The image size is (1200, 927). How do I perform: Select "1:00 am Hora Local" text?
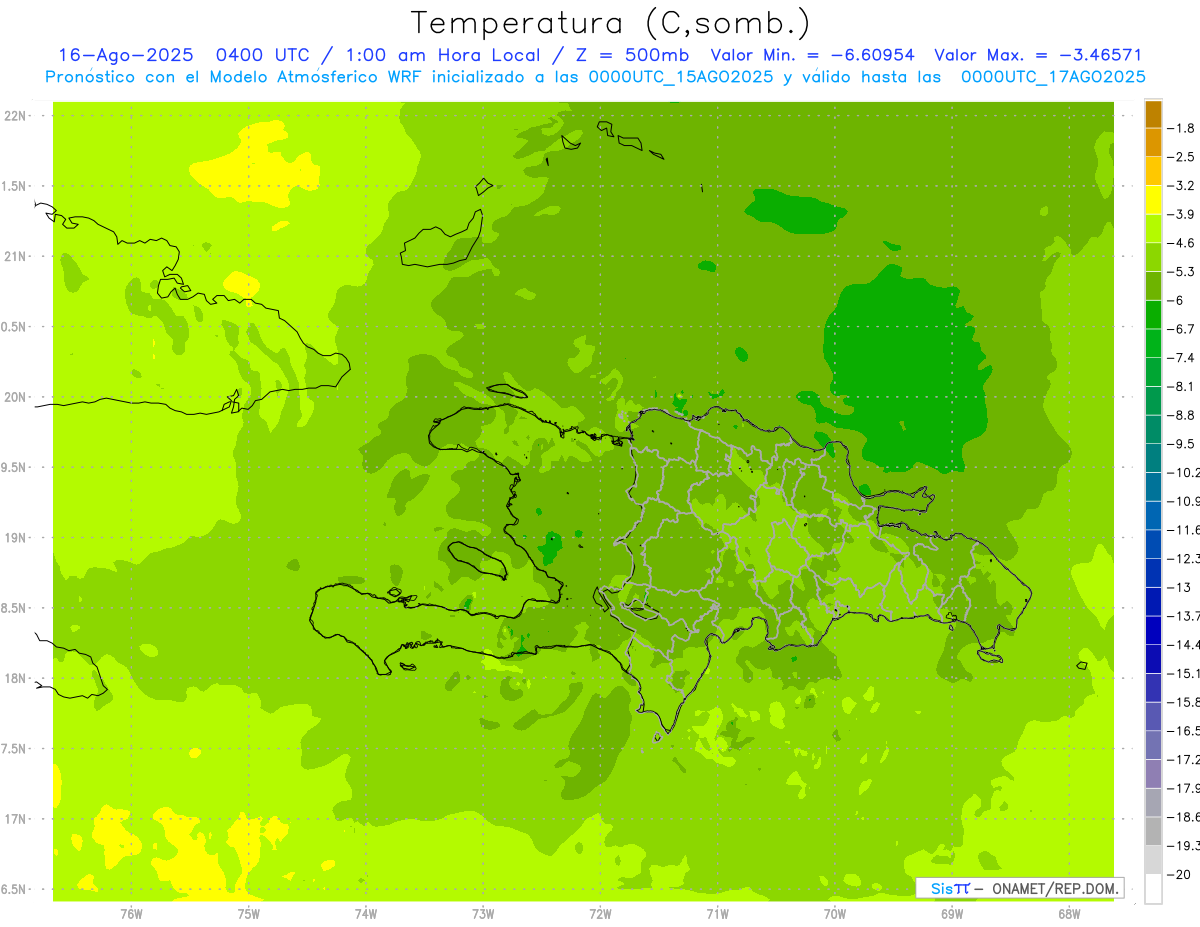[447, 55]
